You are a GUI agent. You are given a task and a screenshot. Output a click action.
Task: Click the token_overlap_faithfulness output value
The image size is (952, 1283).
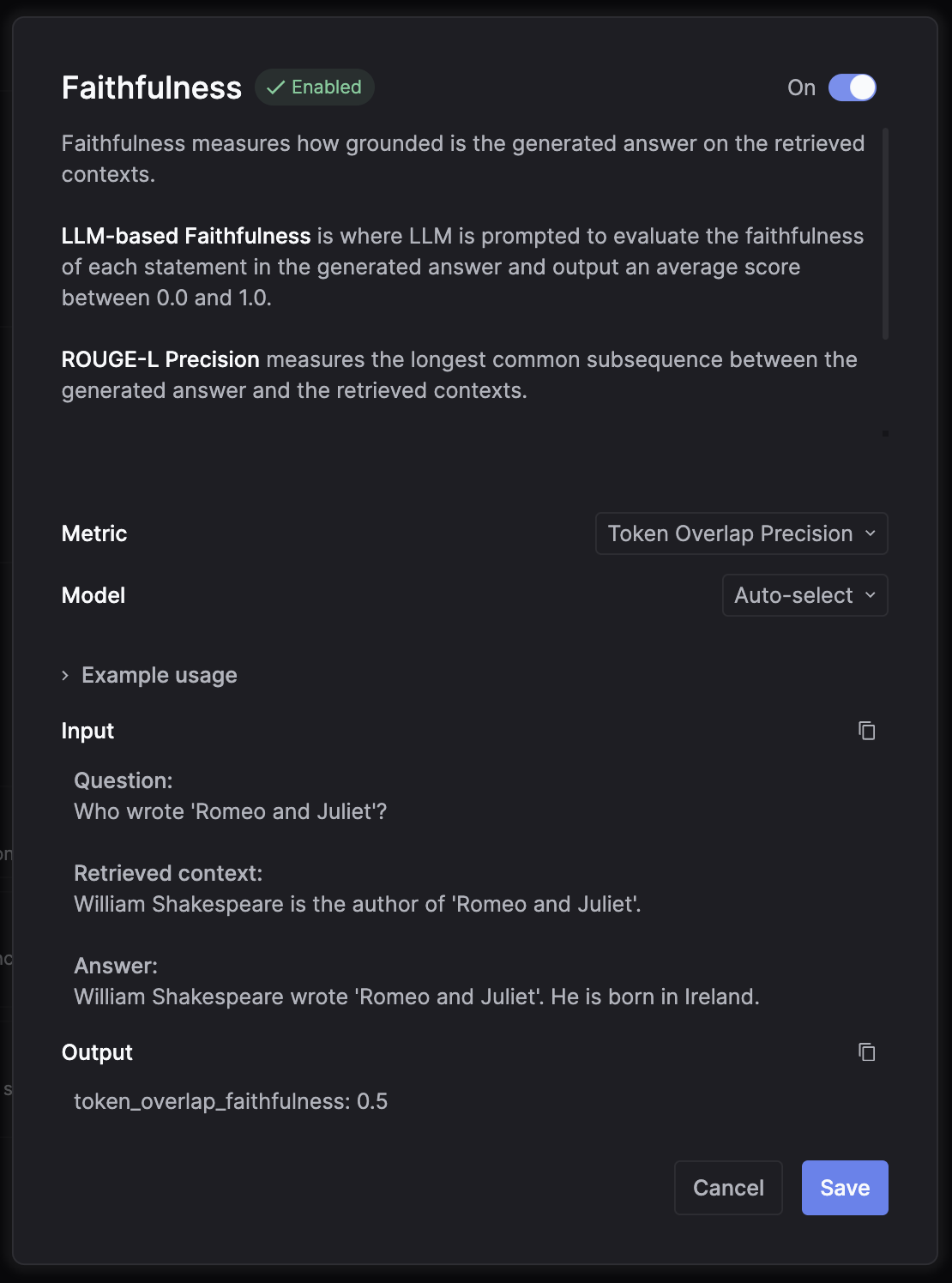pyautogui.click(x=230, y=1101)
